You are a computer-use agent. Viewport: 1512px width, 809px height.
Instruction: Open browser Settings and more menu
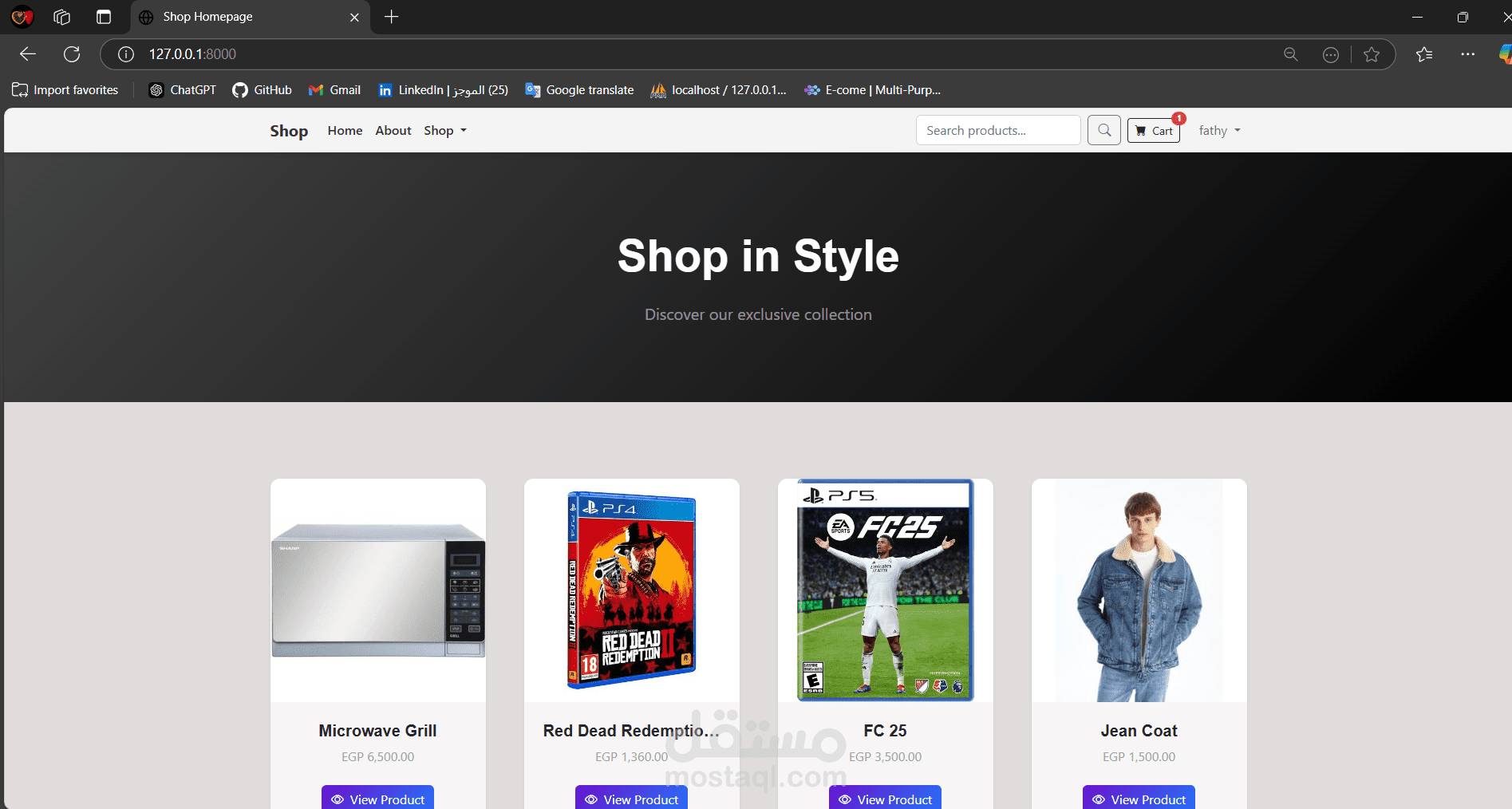pos(1468,54)
